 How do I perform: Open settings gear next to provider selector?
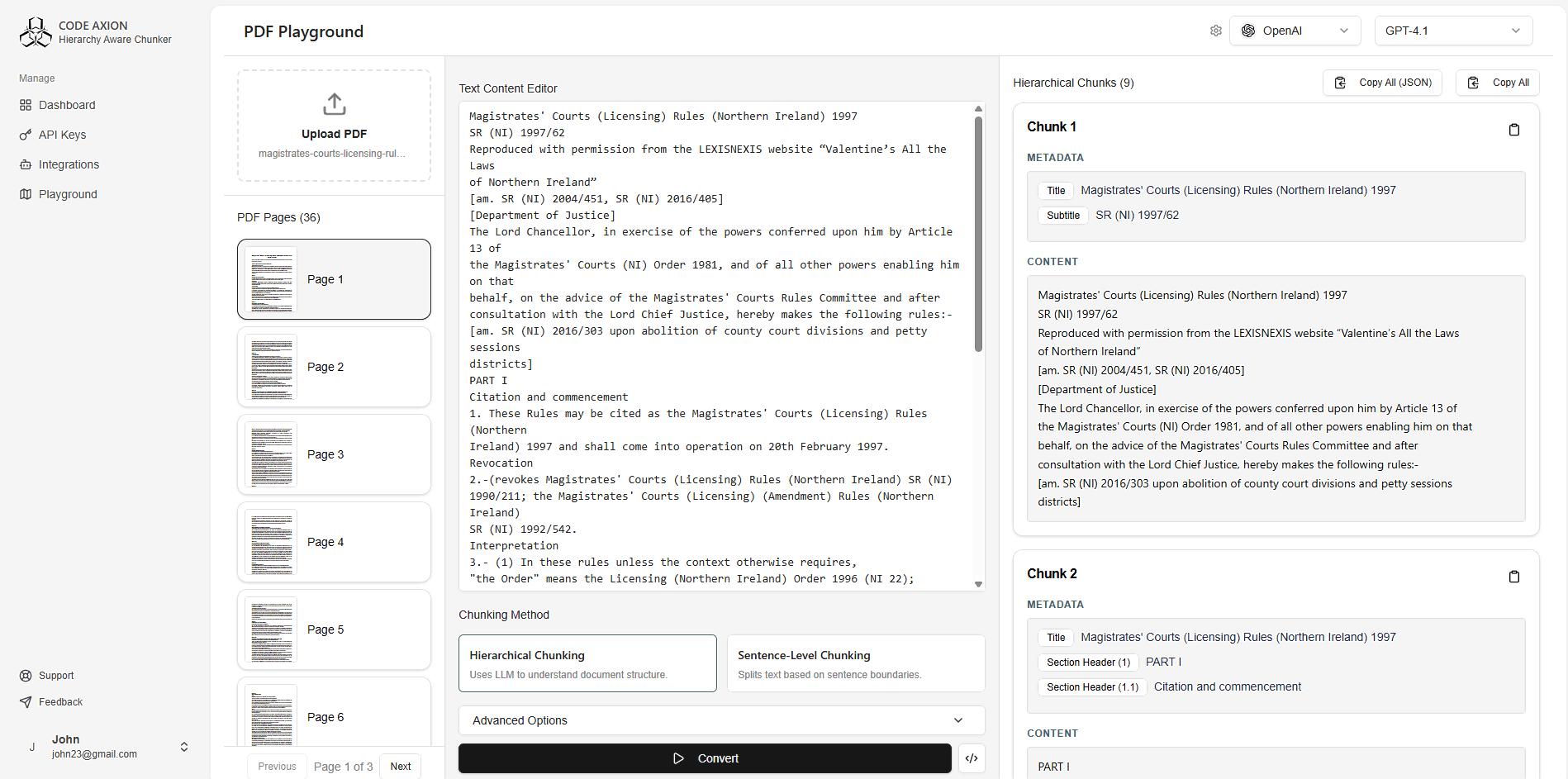pyautogui.click(x=1215, y=31)
